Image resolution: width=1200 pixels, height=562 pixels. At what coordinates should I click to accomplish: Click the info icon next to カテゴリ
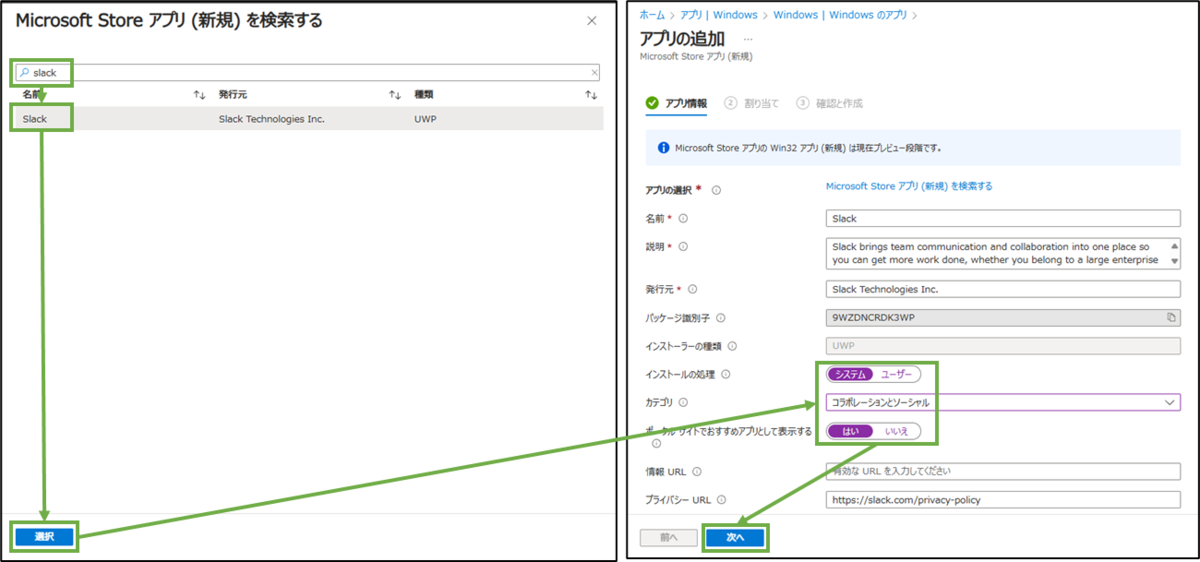683,402
